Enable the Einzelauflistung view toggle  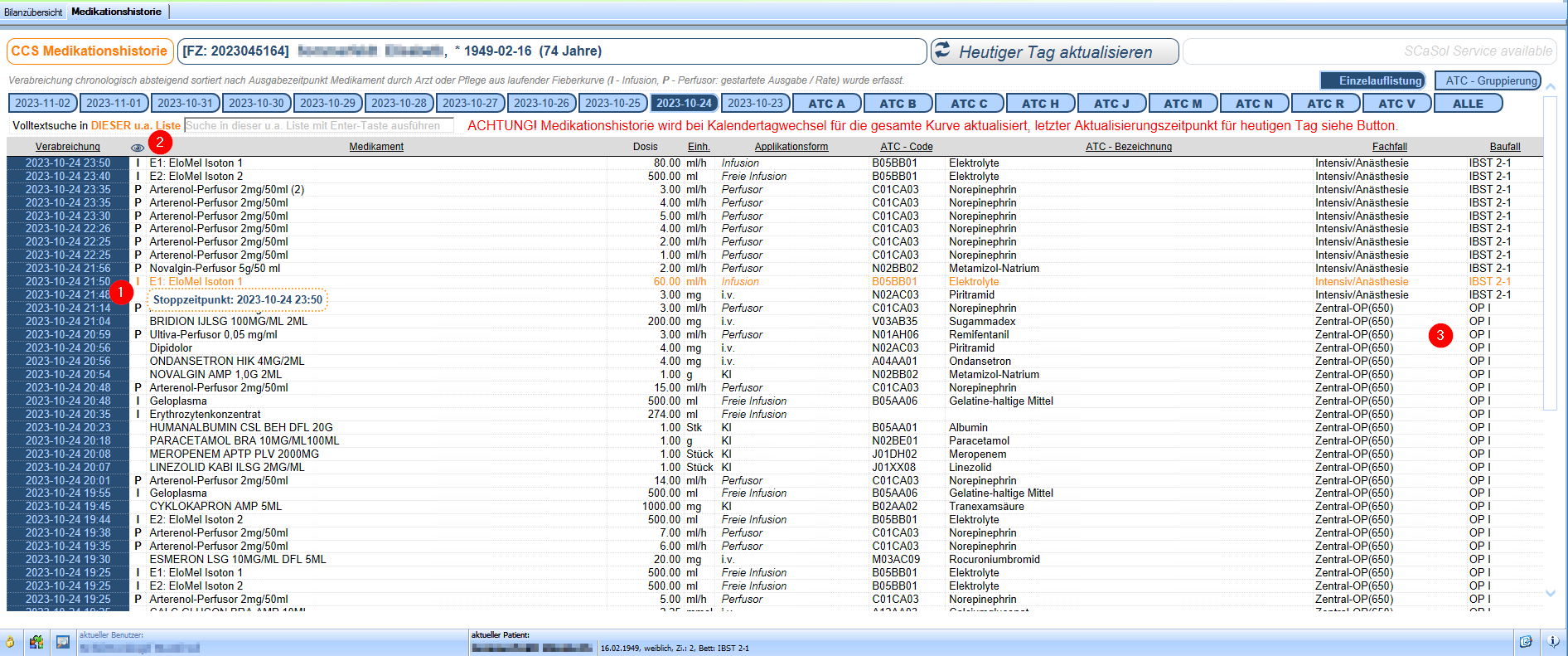coord(1372,80)
